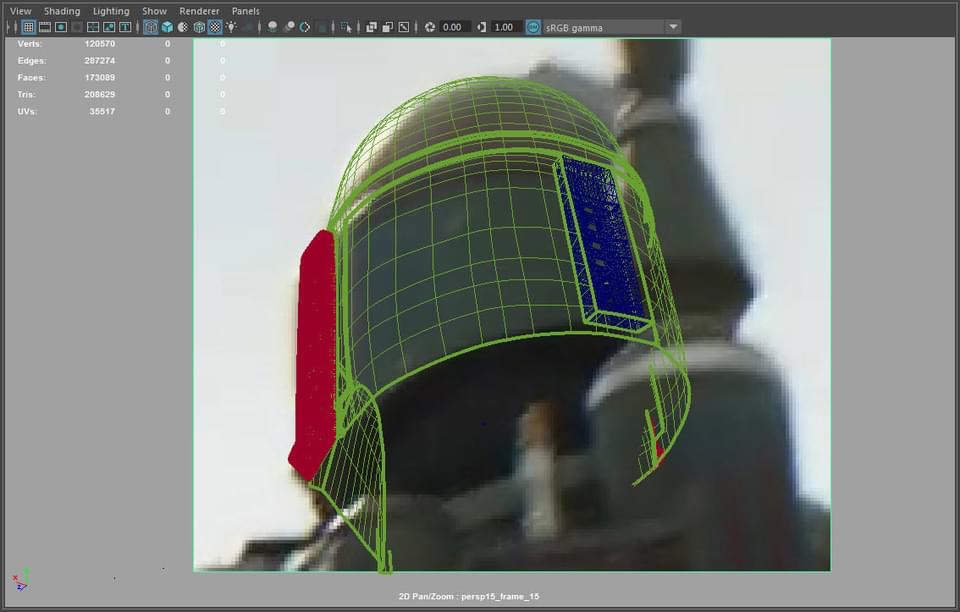Screen dimensions: 960x612
Task: Enable motion blur icon
Action: coord(288,27)
